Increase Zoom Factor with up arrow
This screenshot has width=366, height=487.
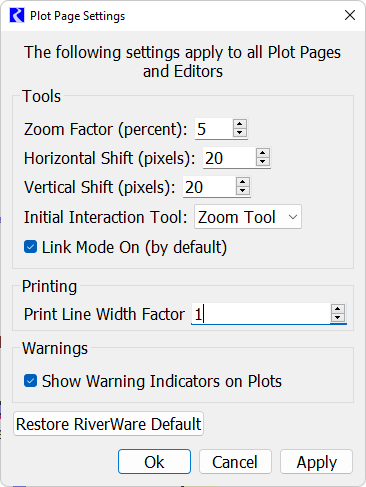pos(240,124)
